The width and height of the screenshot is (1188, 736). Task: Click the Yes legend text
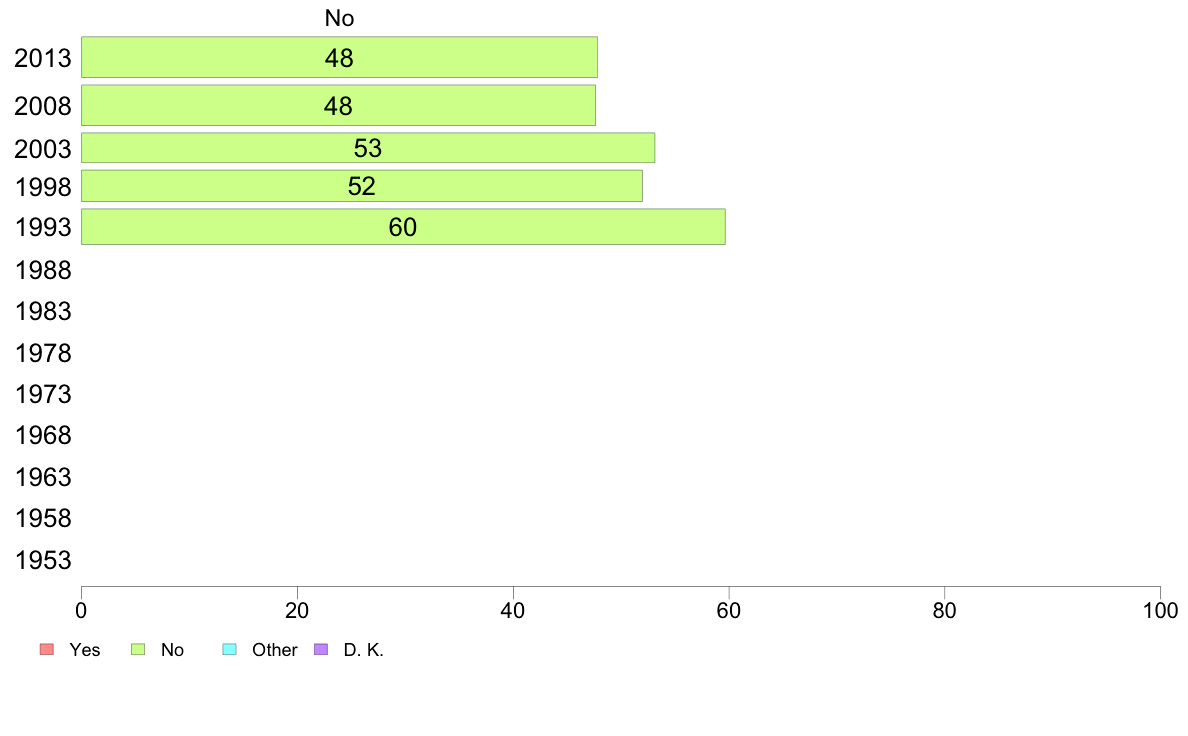(x=85, y=650)
